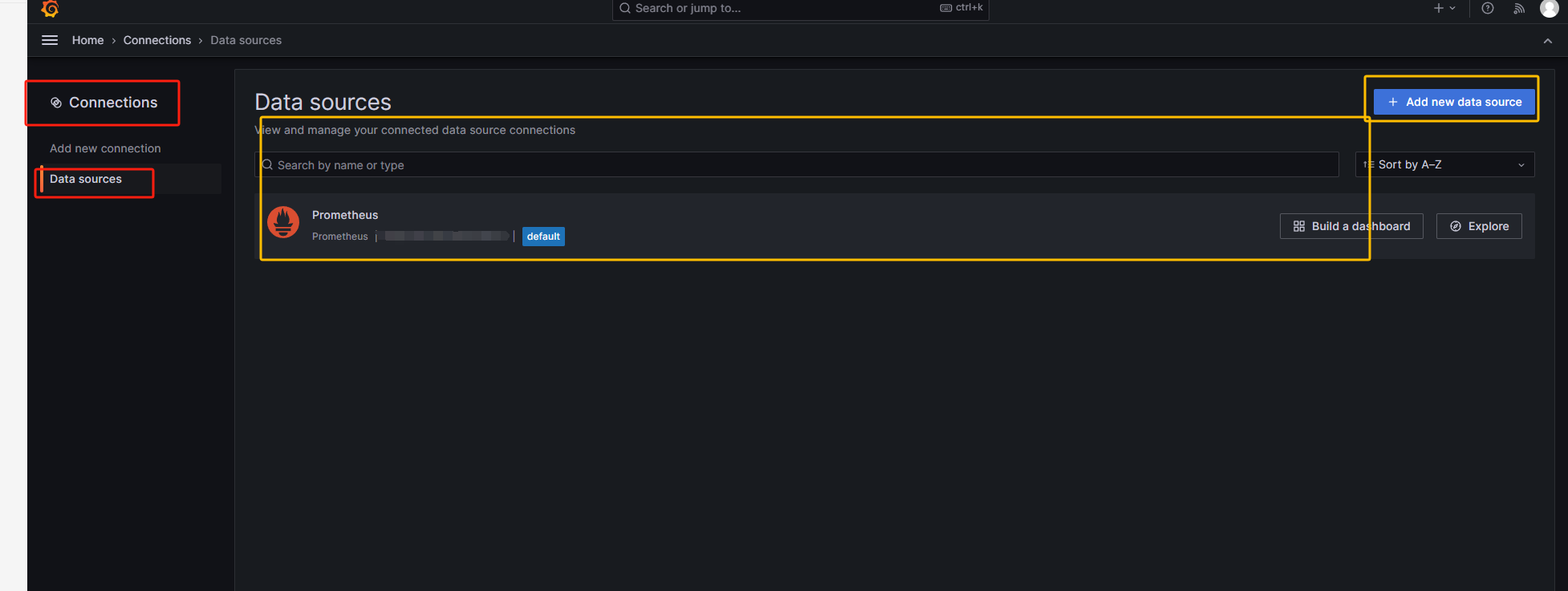Open the user profile avatar
Viewport: 1568px width, 591px height.
click(x=1550, y=8)
